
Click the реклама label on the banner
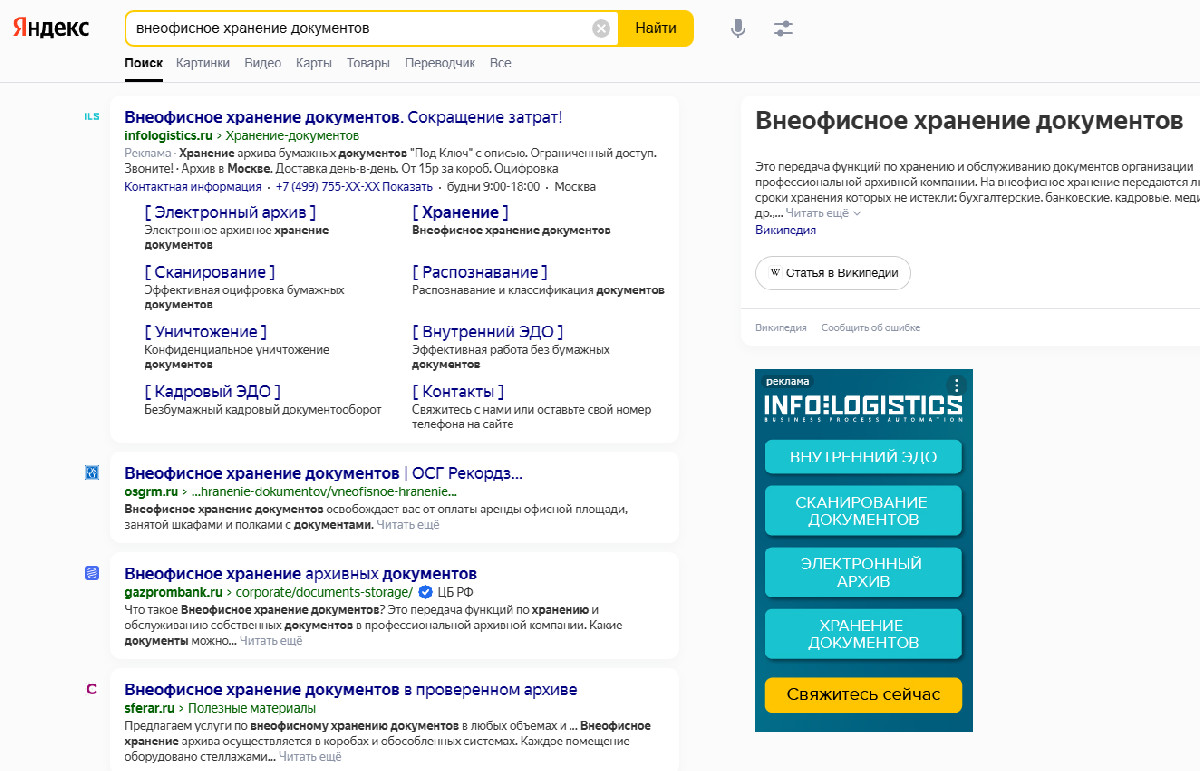[787, 381]
